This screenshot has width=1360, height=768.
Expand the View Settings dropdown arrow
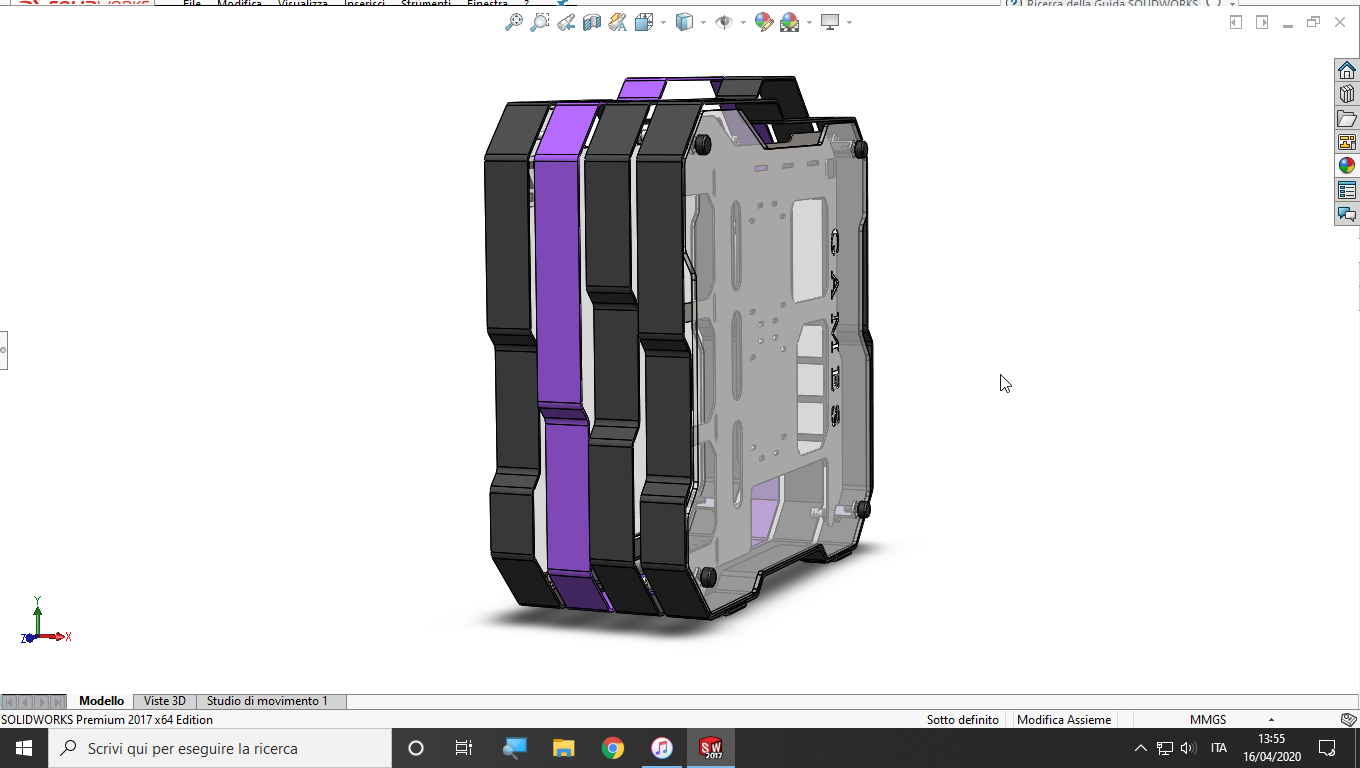[x=849, y=22]
